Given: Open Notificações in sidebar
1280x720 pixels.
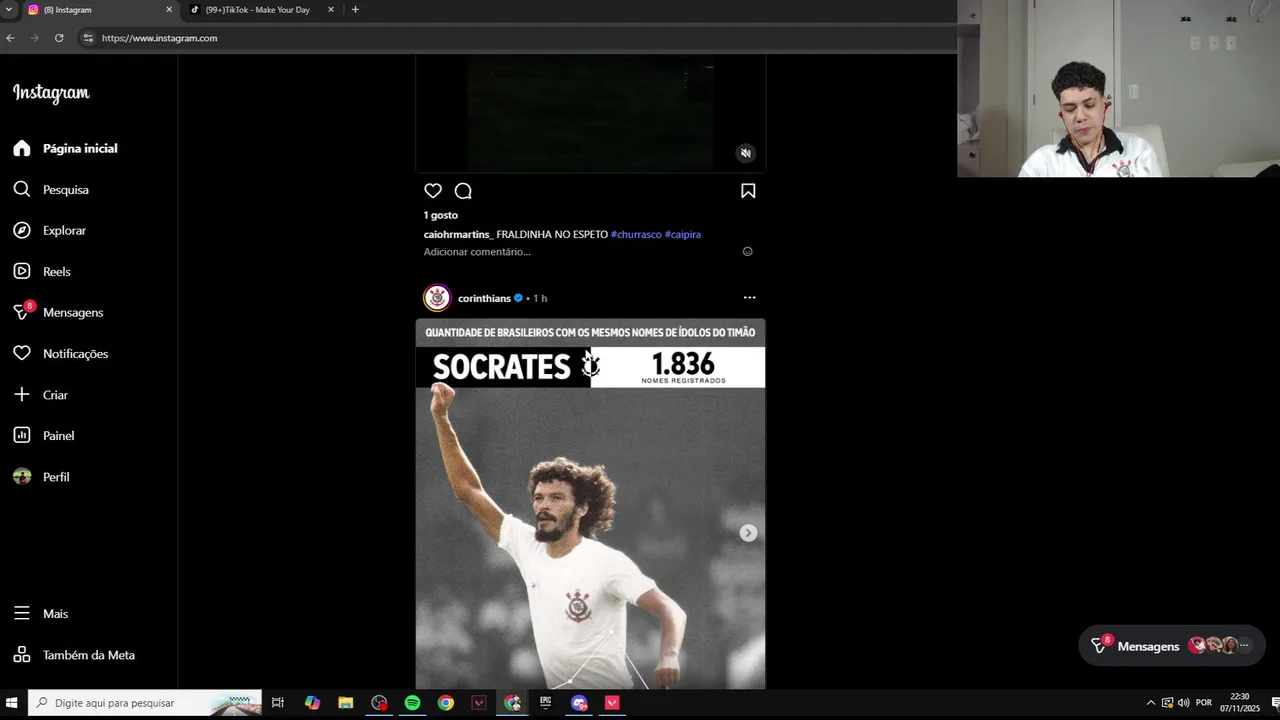Looking at the screenshot, I should pyautogui.click(x=61, y=353).
